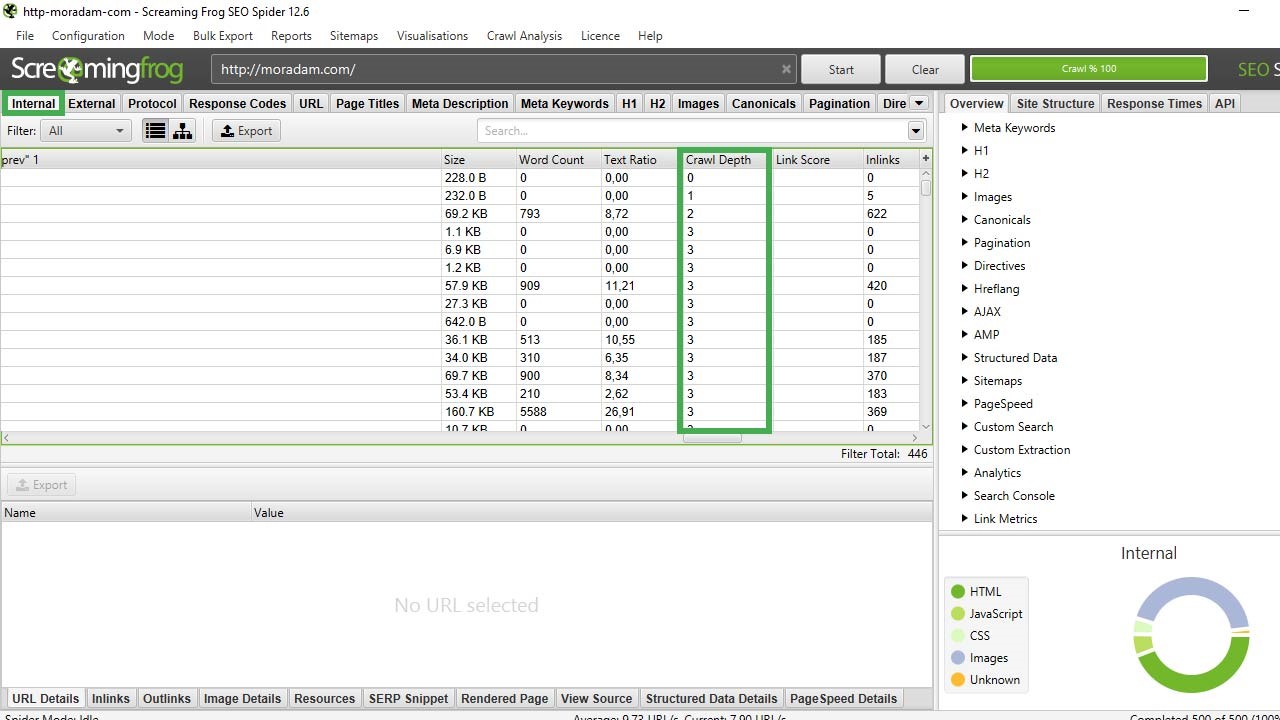
Task: Click the Size column header
Action: click(x=478, y=160)
